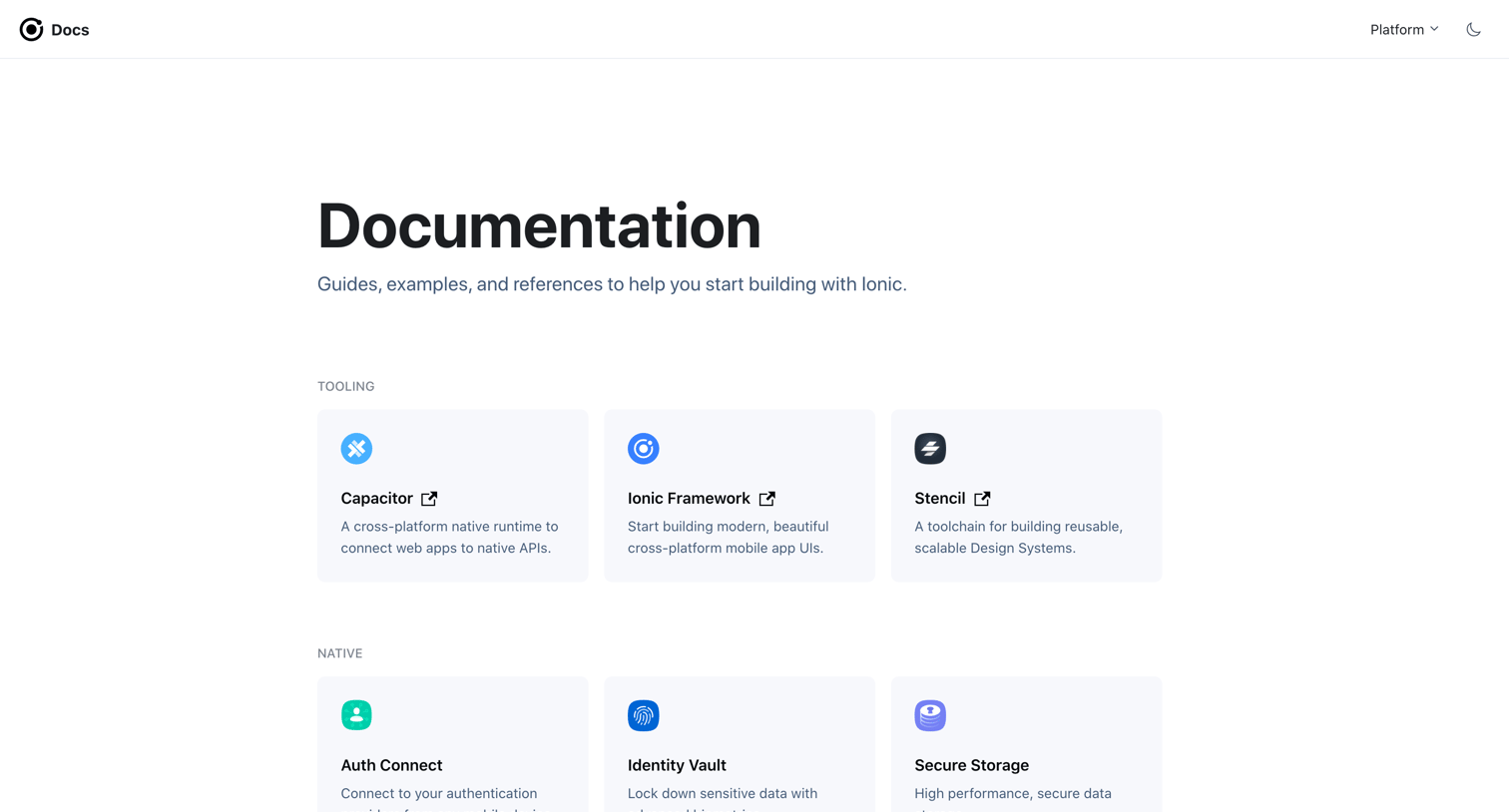Click the Stencil logo icon
Viewport: 1509px width, 812px height.
pyautogui.click(x=930, y=449)
